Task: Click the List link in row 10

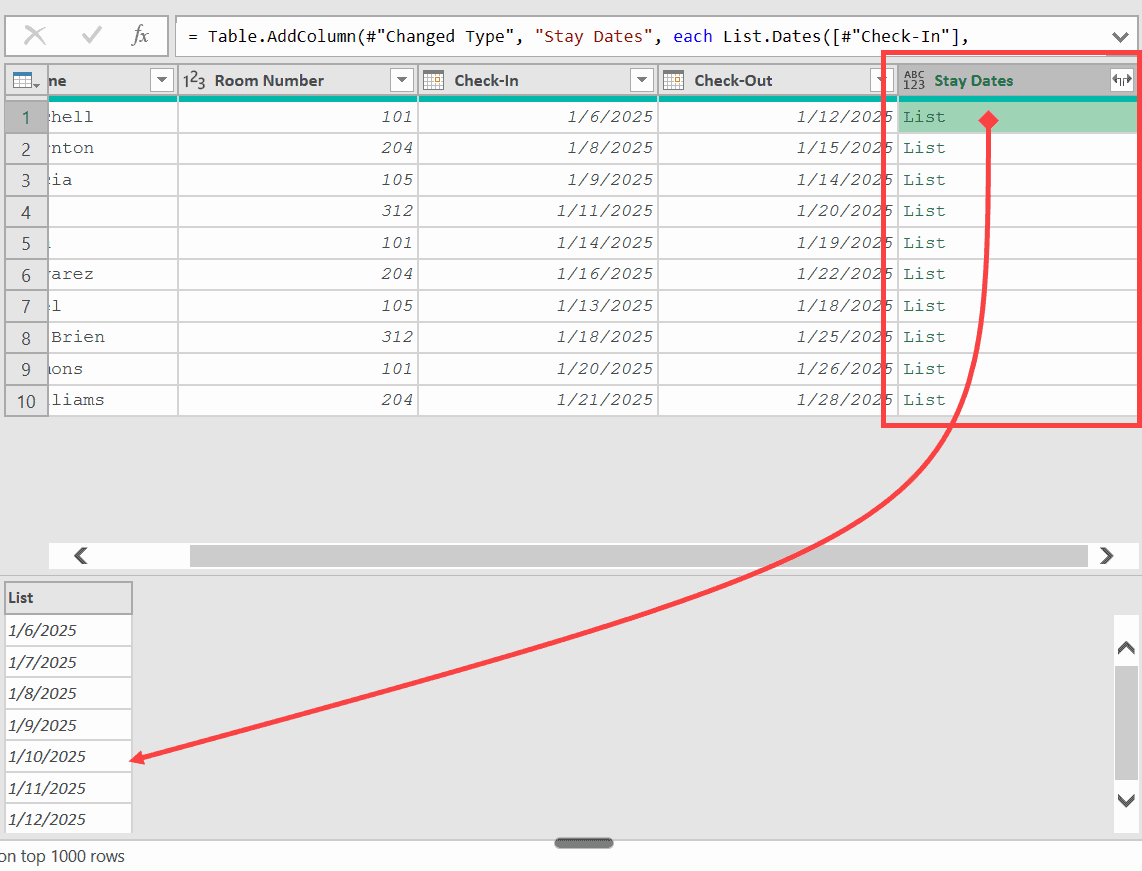Action: (x=924, y=400)
